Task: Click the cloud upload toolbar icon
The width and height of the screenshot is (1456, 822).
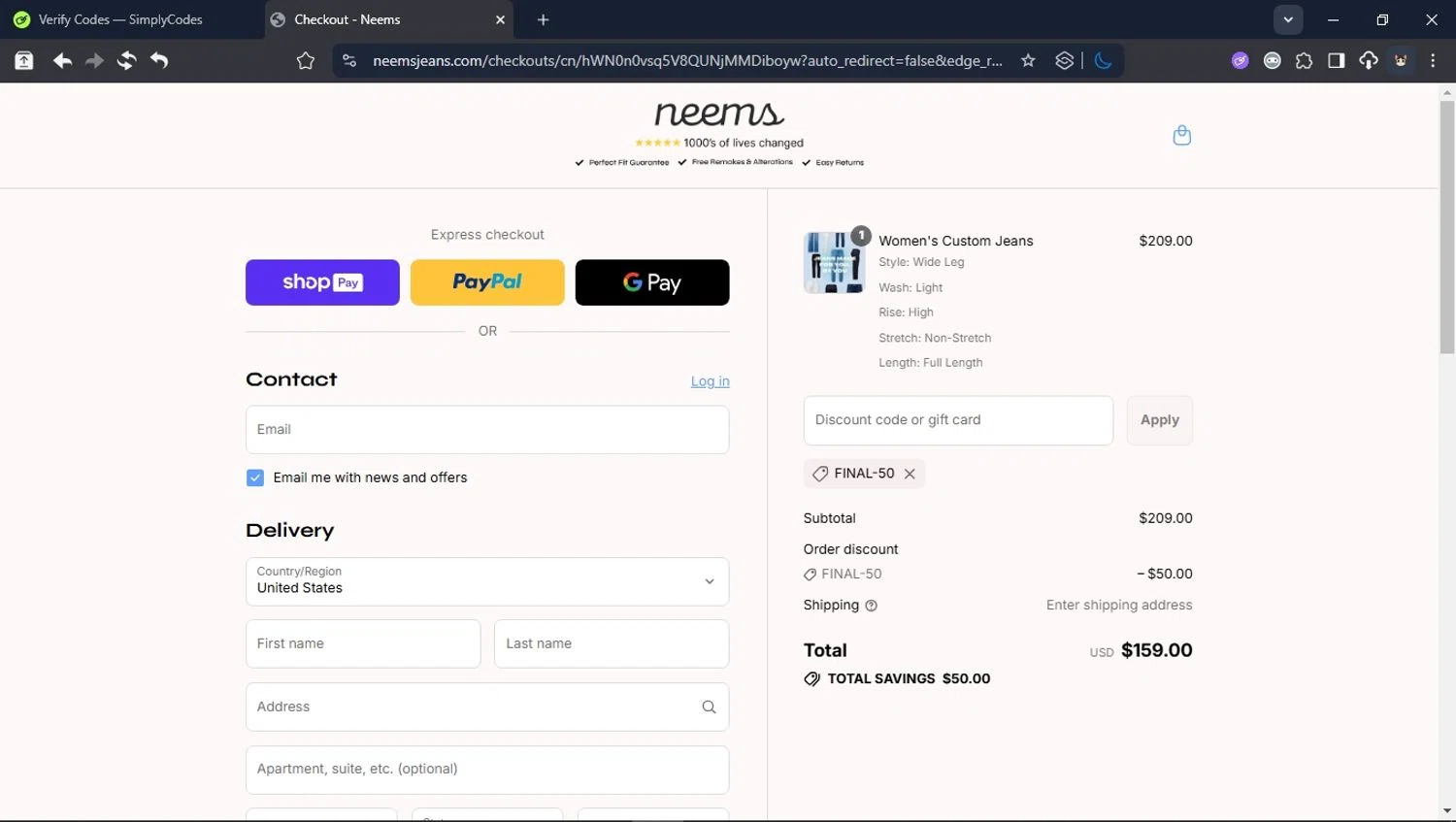Action: click(x=1368, y=60)
